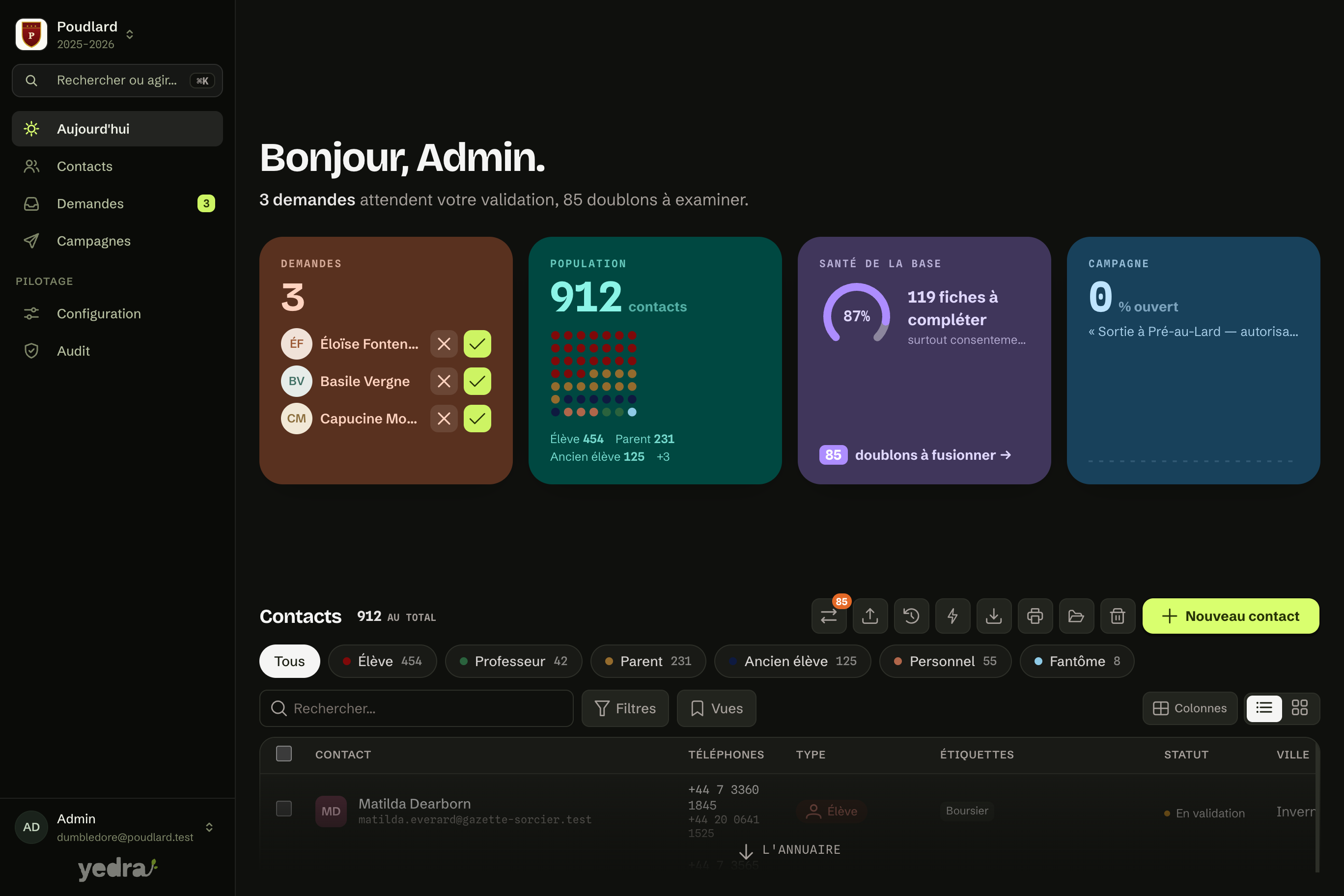Click the Boursier tag on Matilda Dearborn

[967, 811]
